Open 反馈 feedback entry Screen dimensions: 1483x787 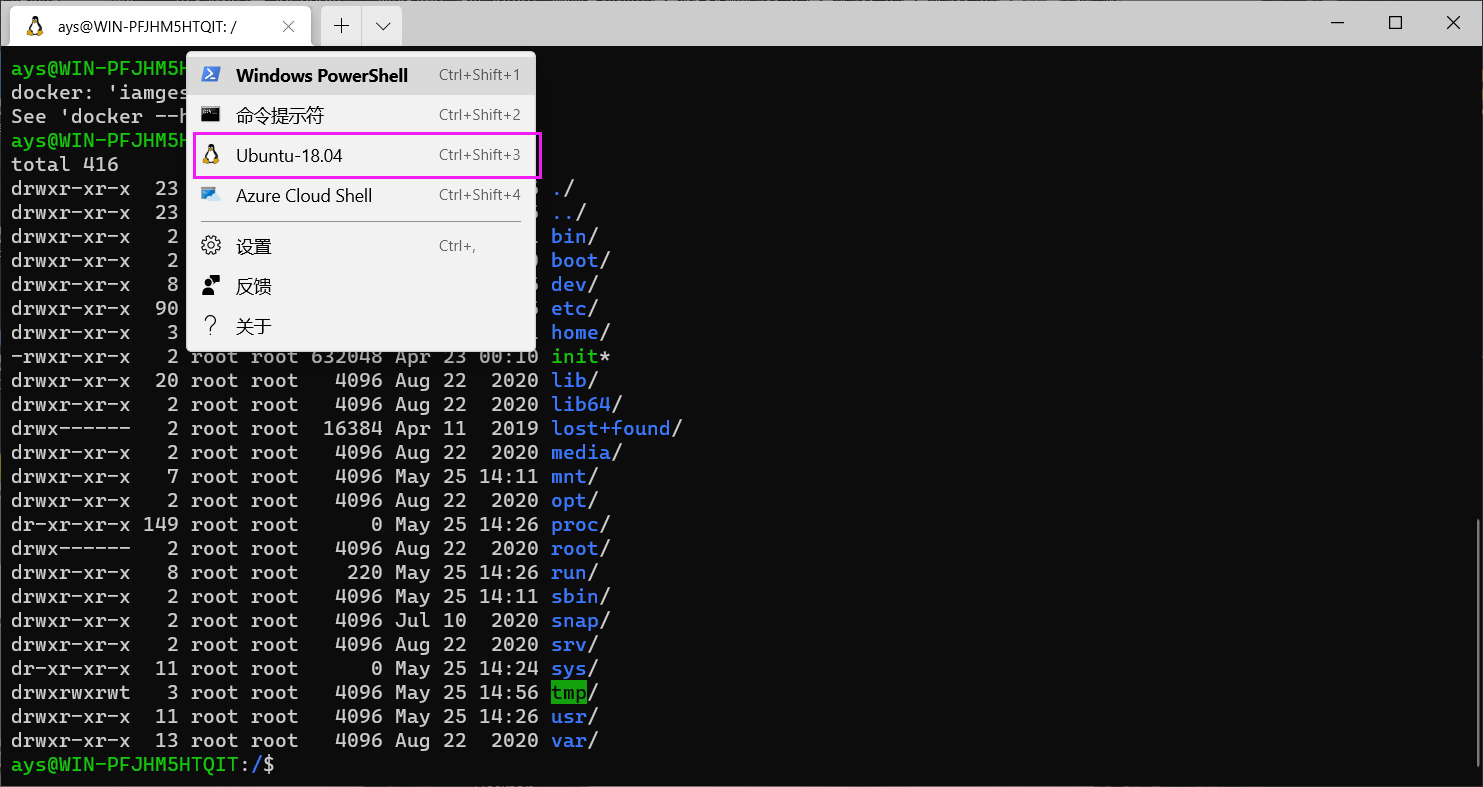pyautogui.click(x=361, y=286)
